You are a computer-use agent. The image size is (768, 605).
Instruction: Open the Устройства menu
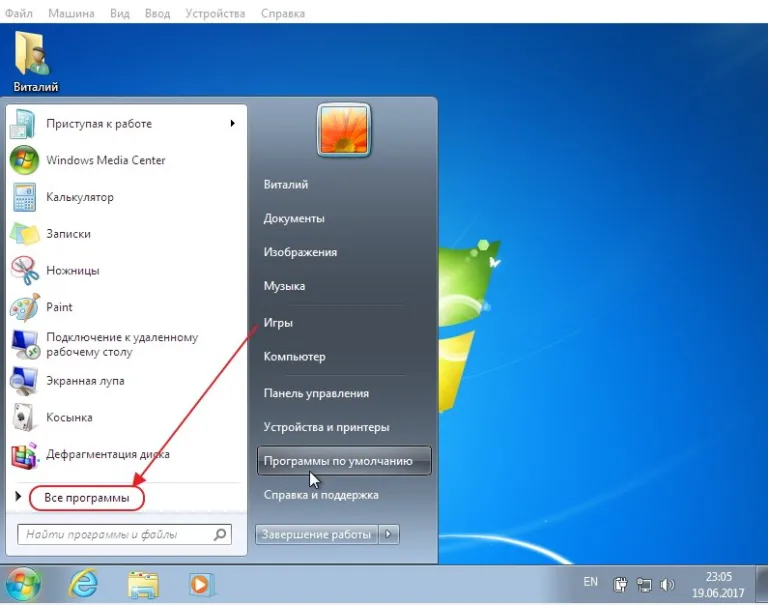pyautogui.click(x=215, y=13)
